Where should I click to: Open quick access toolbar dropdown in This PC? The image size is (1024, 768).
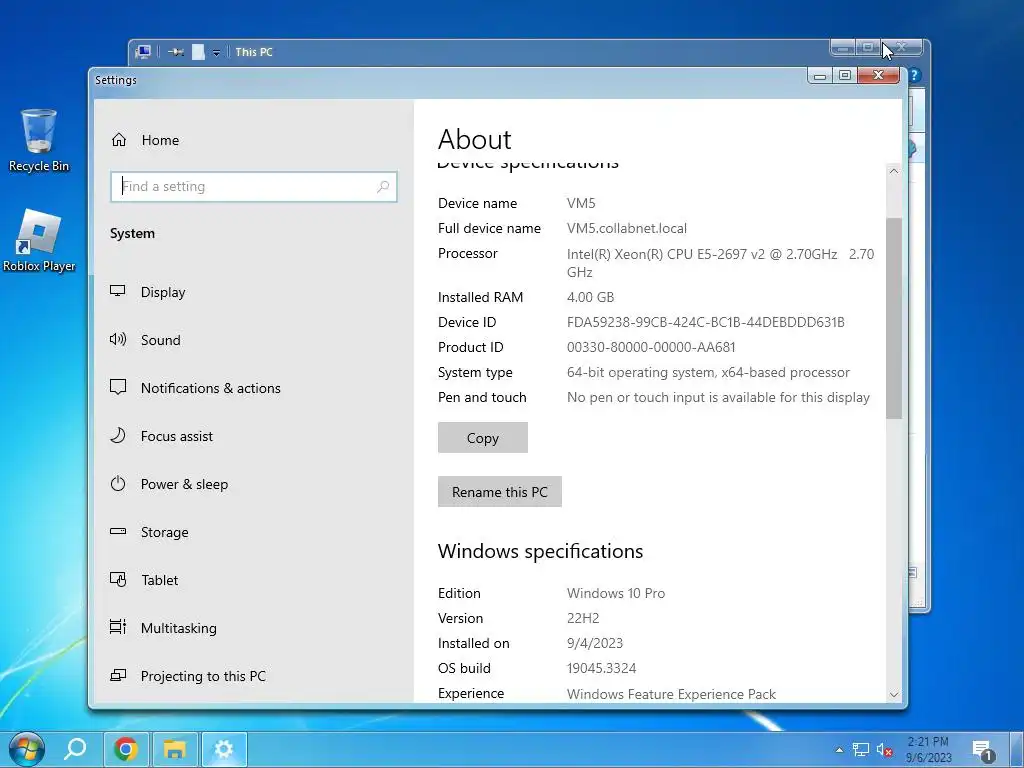click(x=216, y=52)
